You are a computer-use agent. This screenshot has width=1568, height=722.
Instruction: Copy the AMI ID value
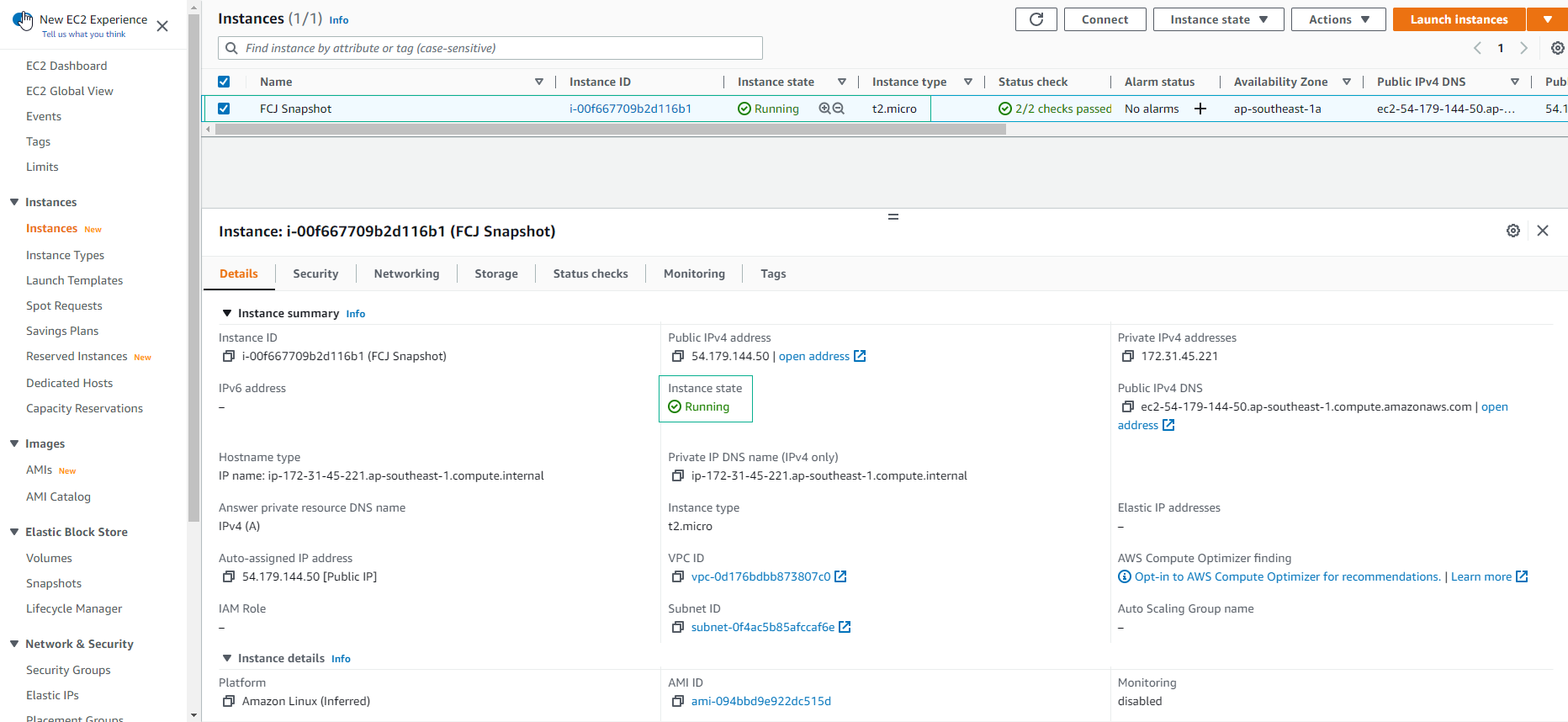[x=677, y=701]
